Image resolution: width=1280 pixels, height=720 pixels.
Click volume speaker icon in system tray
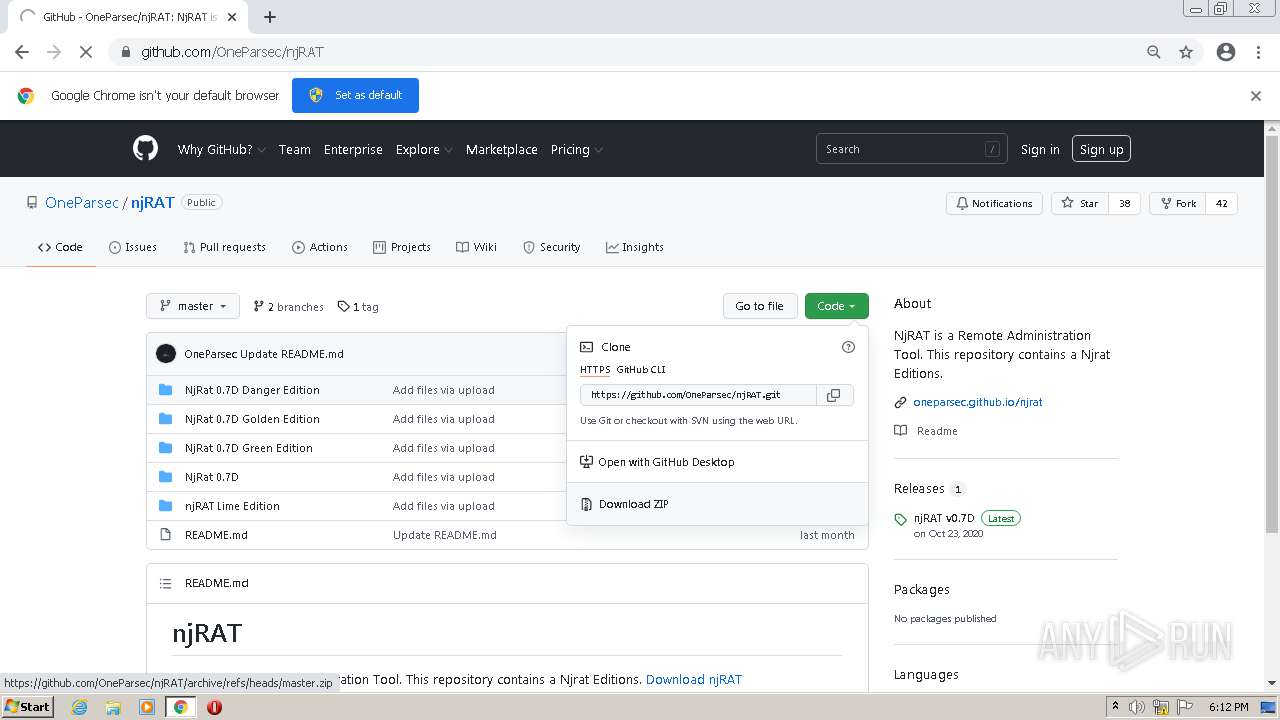coord(1137,707)
